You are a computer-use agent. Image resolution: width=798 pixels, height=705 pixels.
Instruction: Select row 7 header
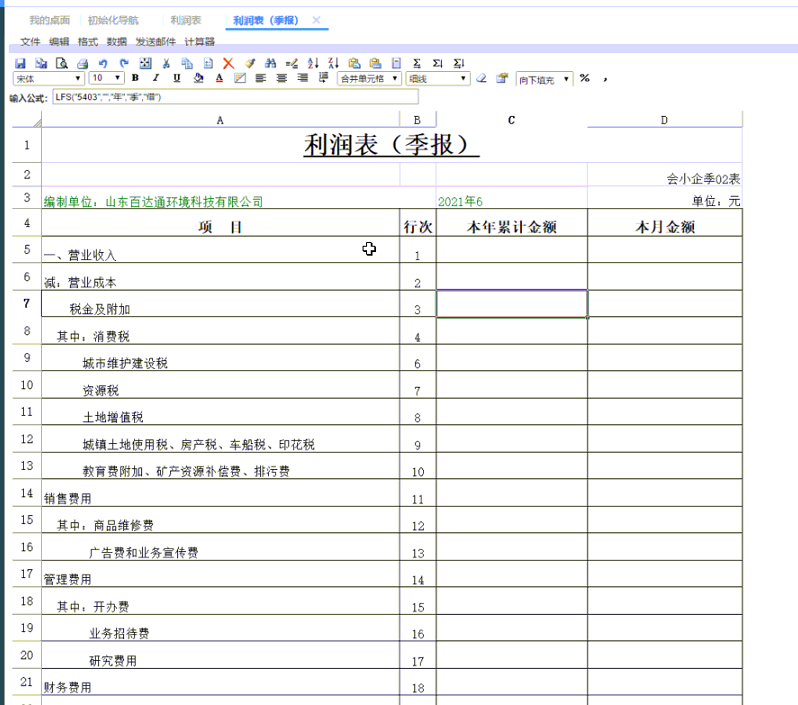tap(27, 303)
